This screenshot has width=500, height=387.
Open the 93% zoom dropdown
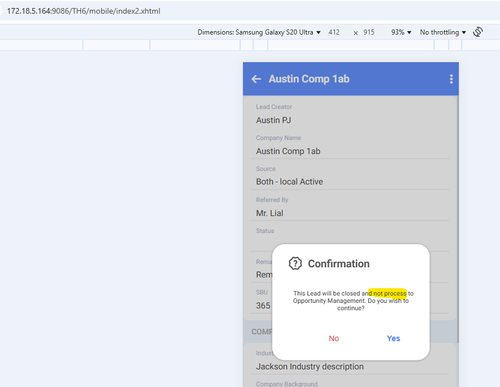[x=401, y=32]
